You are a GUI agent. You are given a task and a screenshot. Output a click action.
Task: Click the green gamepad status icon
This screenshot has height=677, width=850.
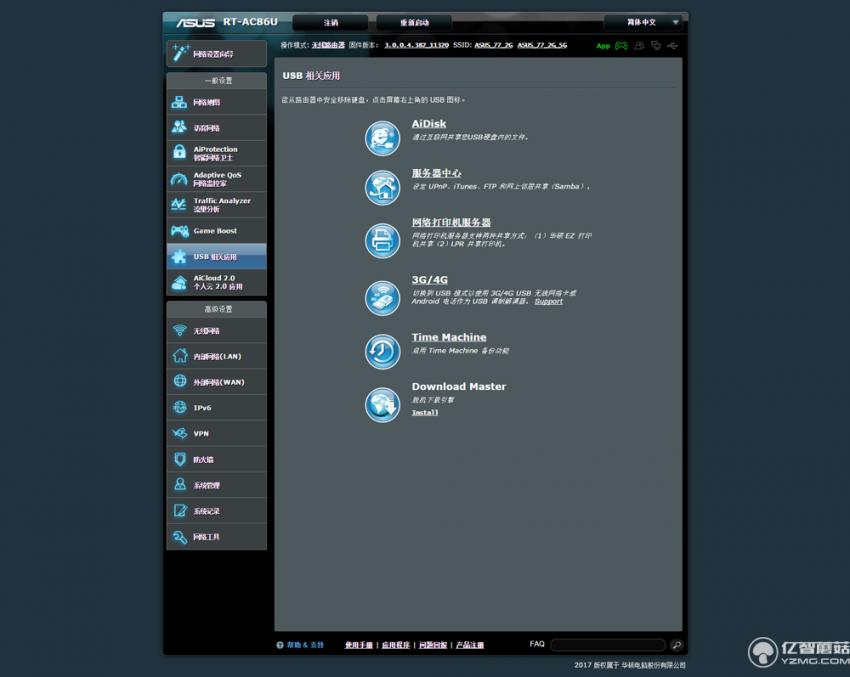pyautogui.click(x=621, y=46)
